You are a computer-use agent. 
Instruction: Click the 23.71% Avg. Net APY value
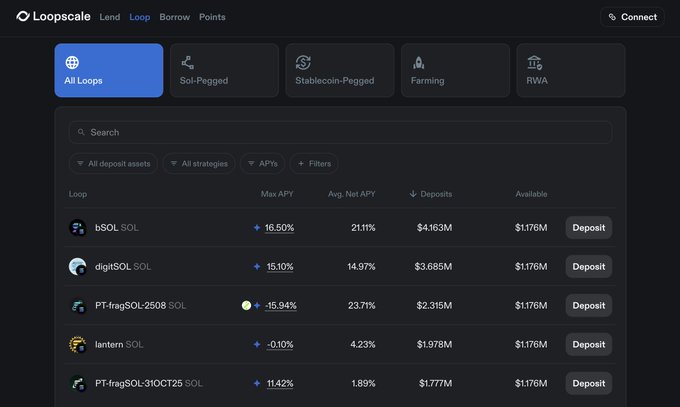(x=362, y=305)
